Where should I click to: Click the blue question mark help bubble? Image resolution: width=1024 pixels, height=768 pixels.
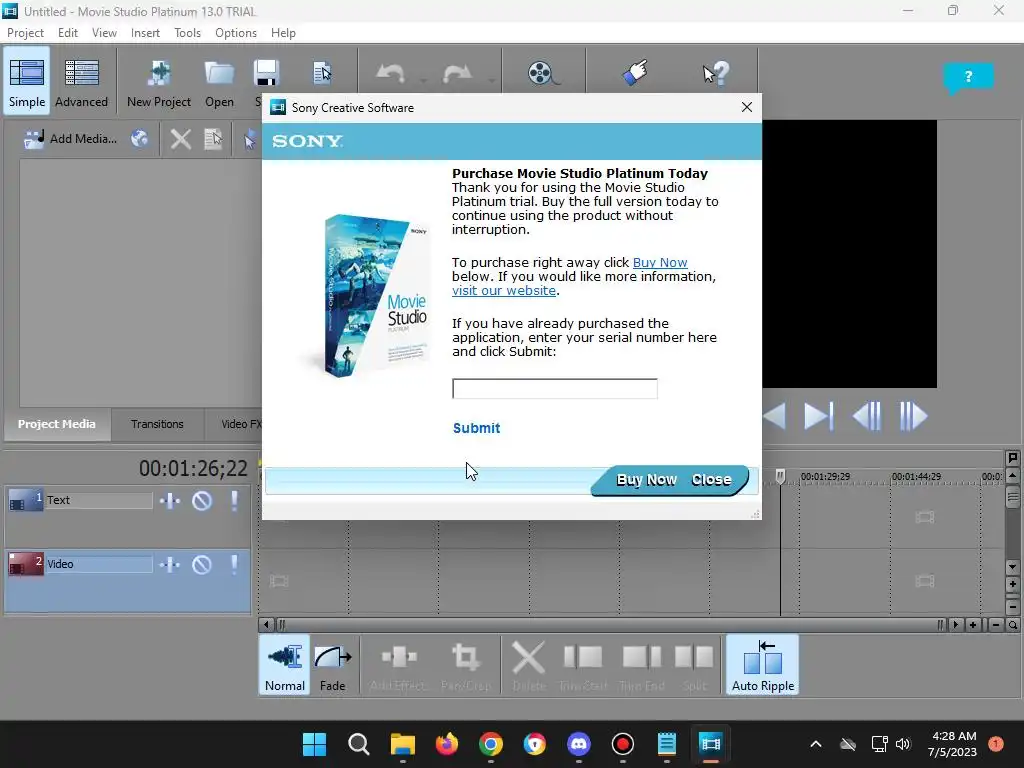[968, 78]
